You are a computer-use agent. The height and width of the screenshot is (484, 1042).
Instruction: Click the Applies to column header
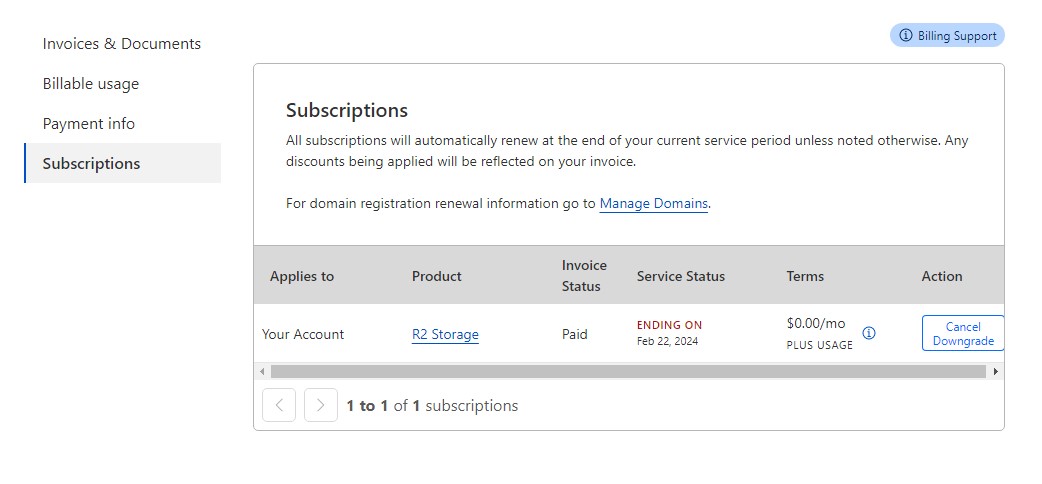click(302, 276)
